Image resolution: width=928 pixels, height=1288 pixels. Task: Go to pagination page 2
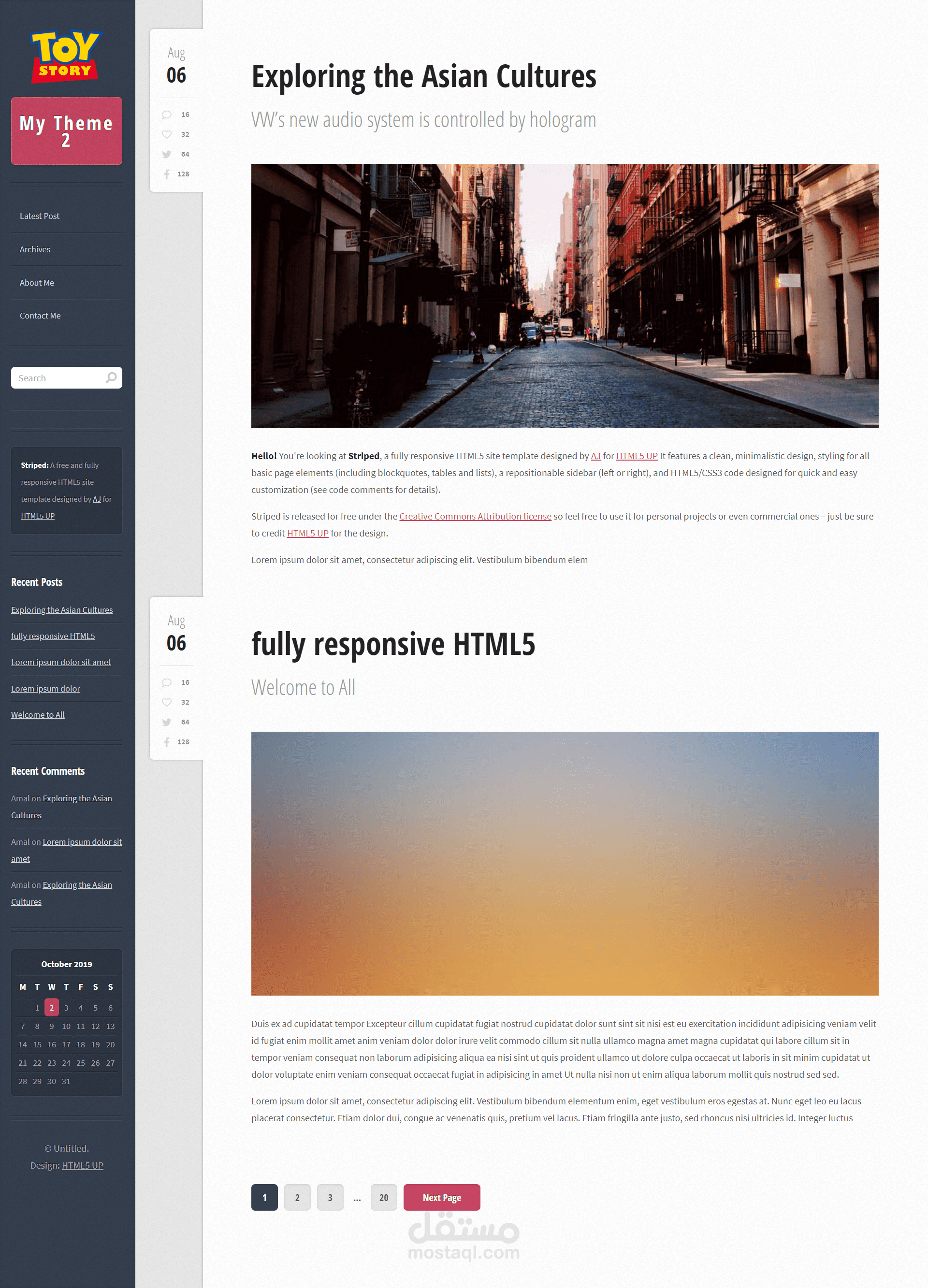(x=297, y=1197)
